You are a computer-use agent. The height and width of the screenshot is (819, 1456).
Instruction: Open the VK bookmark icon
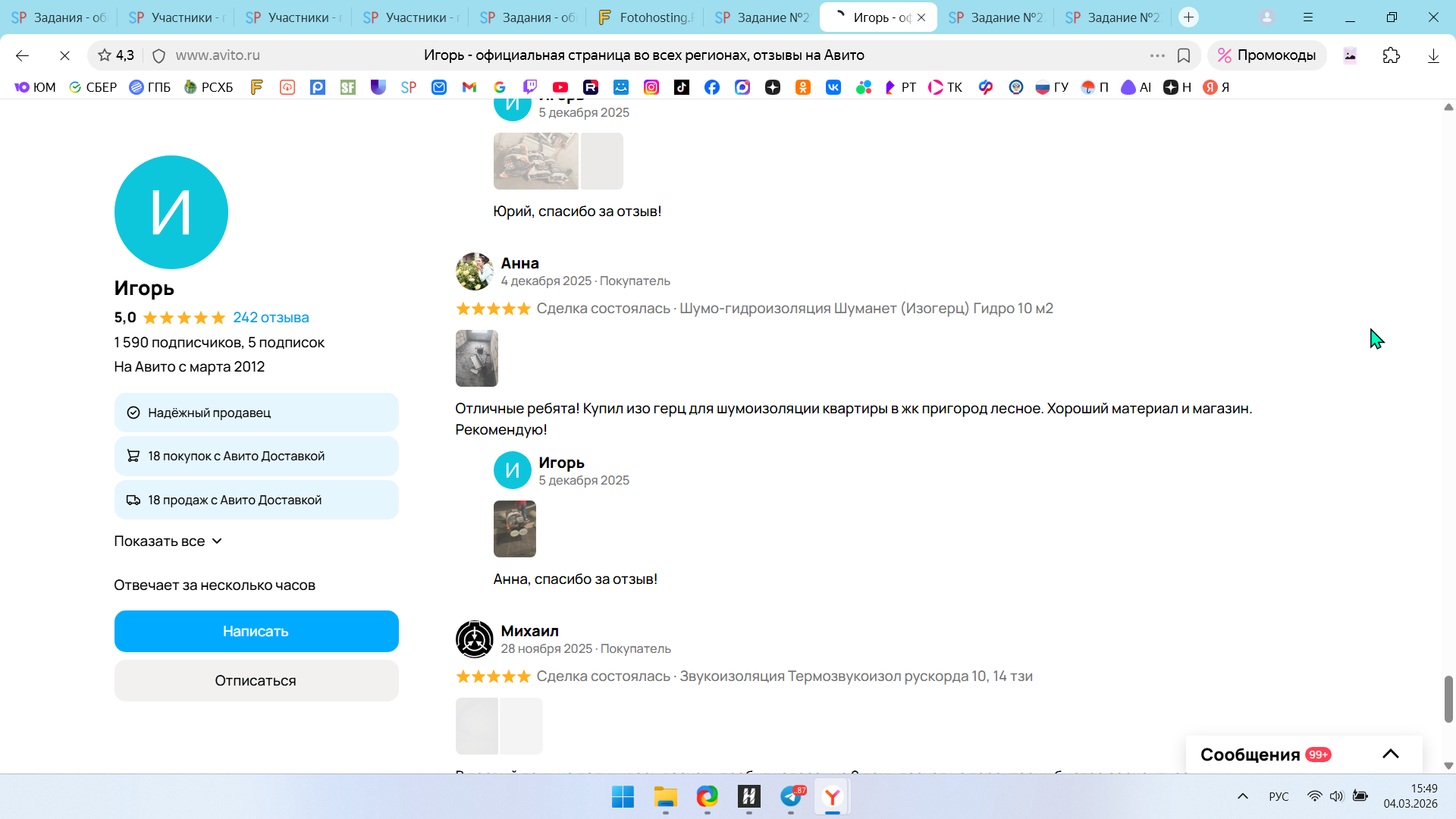(833, 87)
